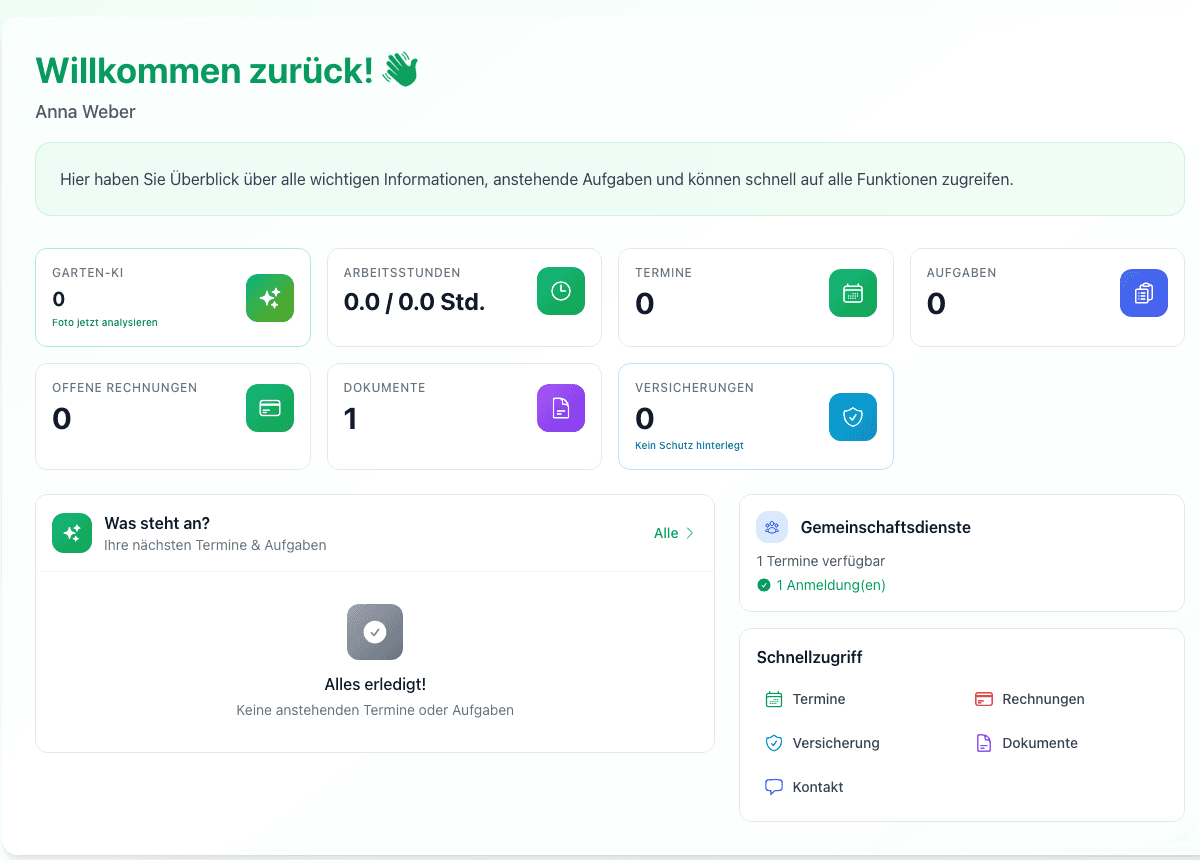Image resolution: width=1200 pixels, height=860 pixels.
Task: Click the Dokumente count '1'
Action: pyautogui.click(x=351, y=419)
